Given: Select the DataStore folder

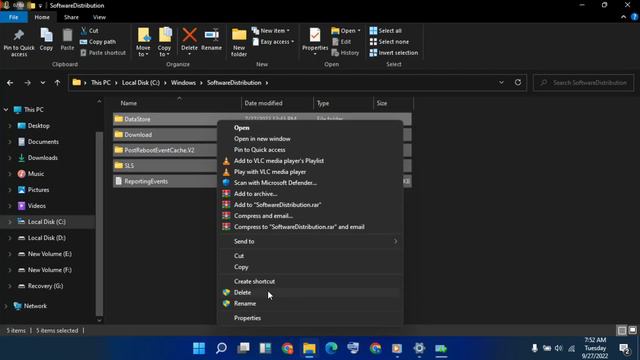Looking at the screenshot, I should click(x=138, y=119).
